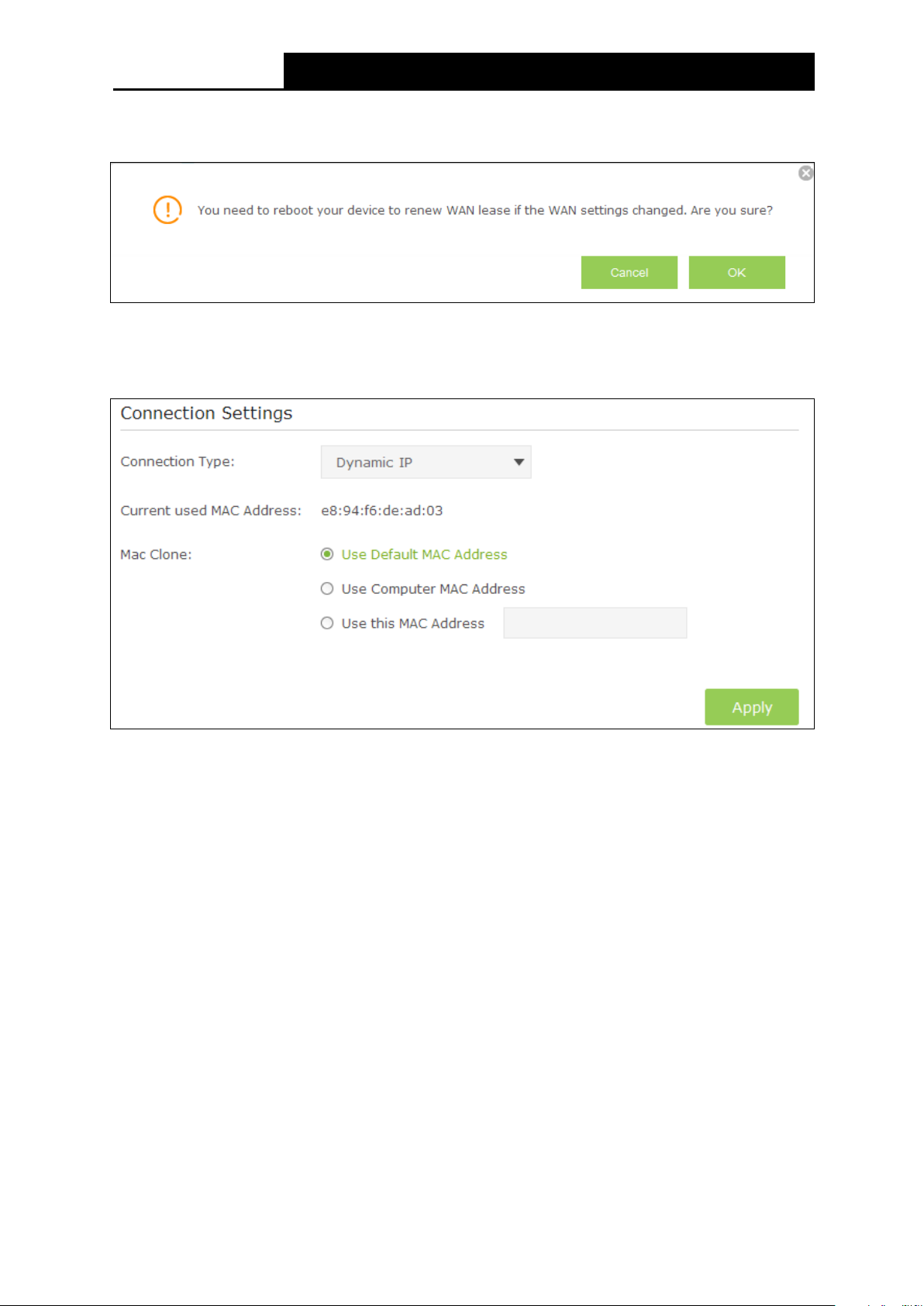924x1306 pixels.
Task: Select Use Default MAC Address radio button
Action: pos(327,554)
